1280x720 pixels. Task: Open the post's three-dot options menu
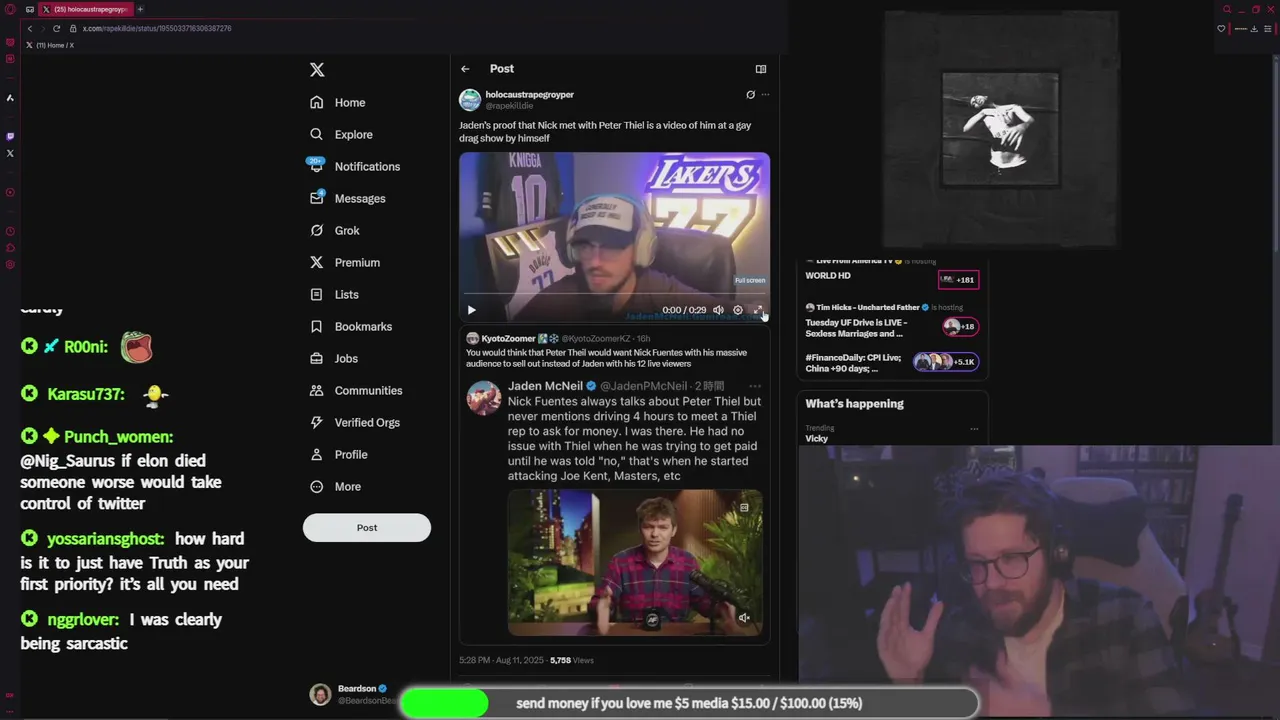(765, 95)
